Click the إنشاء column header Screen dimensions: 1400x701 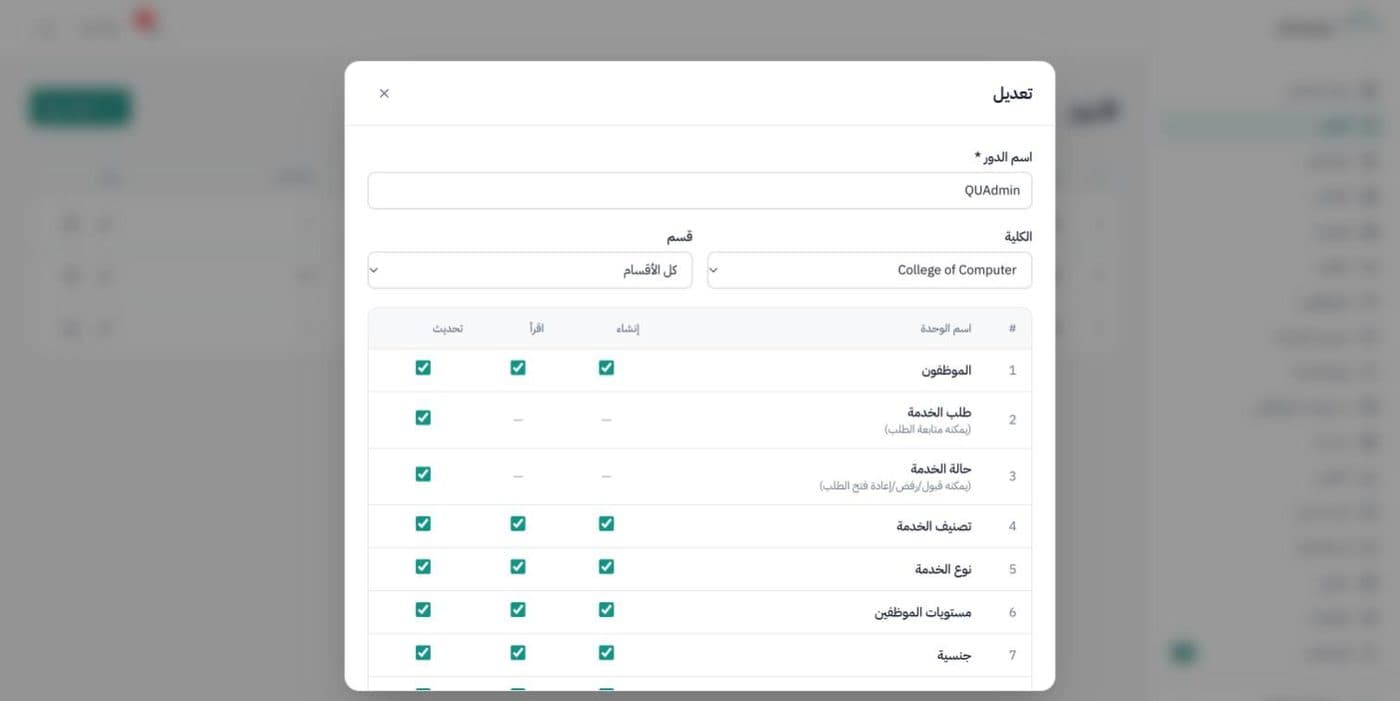point(627,328)
